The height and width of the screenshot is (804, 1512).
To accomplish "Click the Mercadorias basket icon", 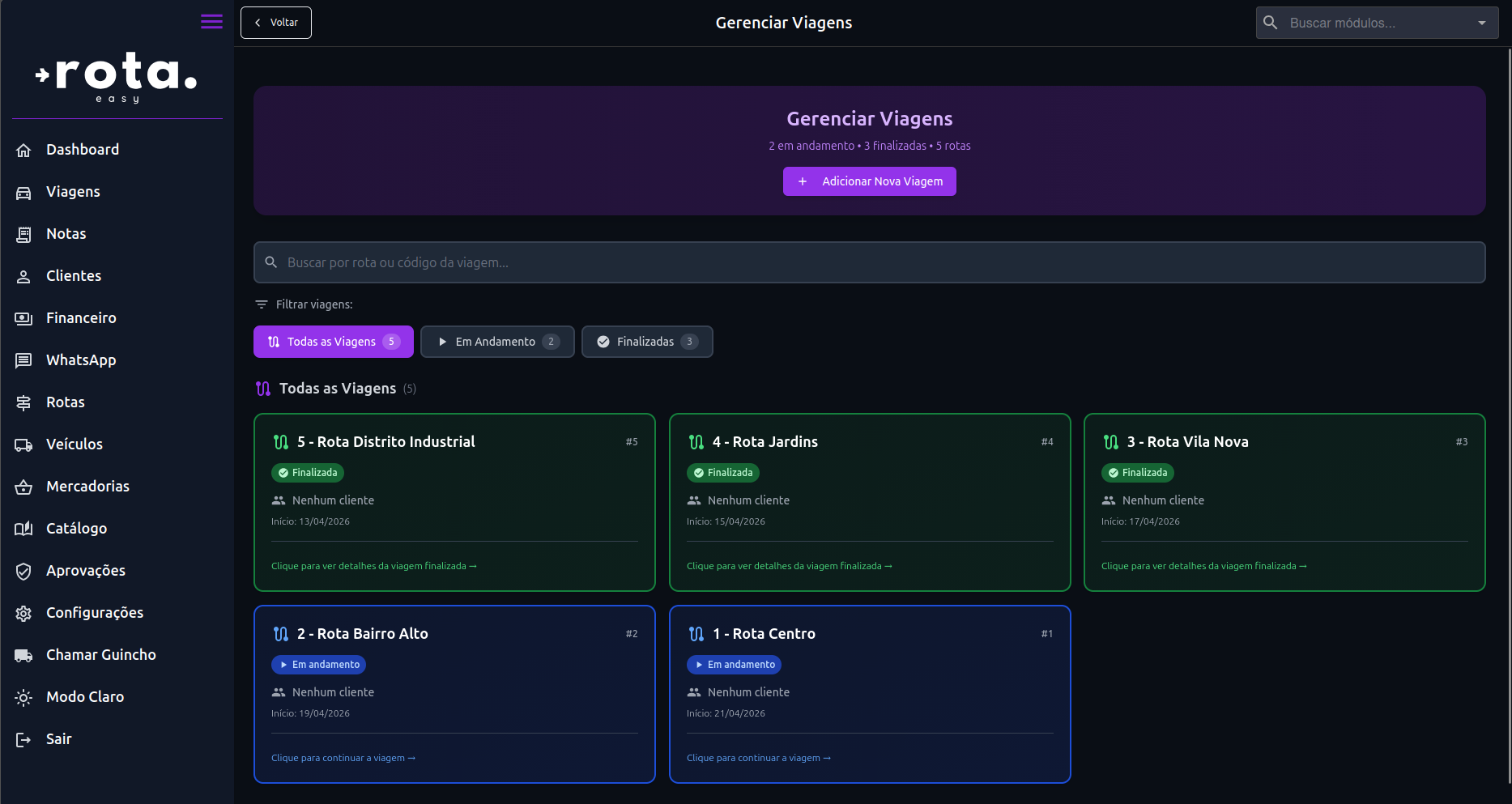I will pos(23,487).
